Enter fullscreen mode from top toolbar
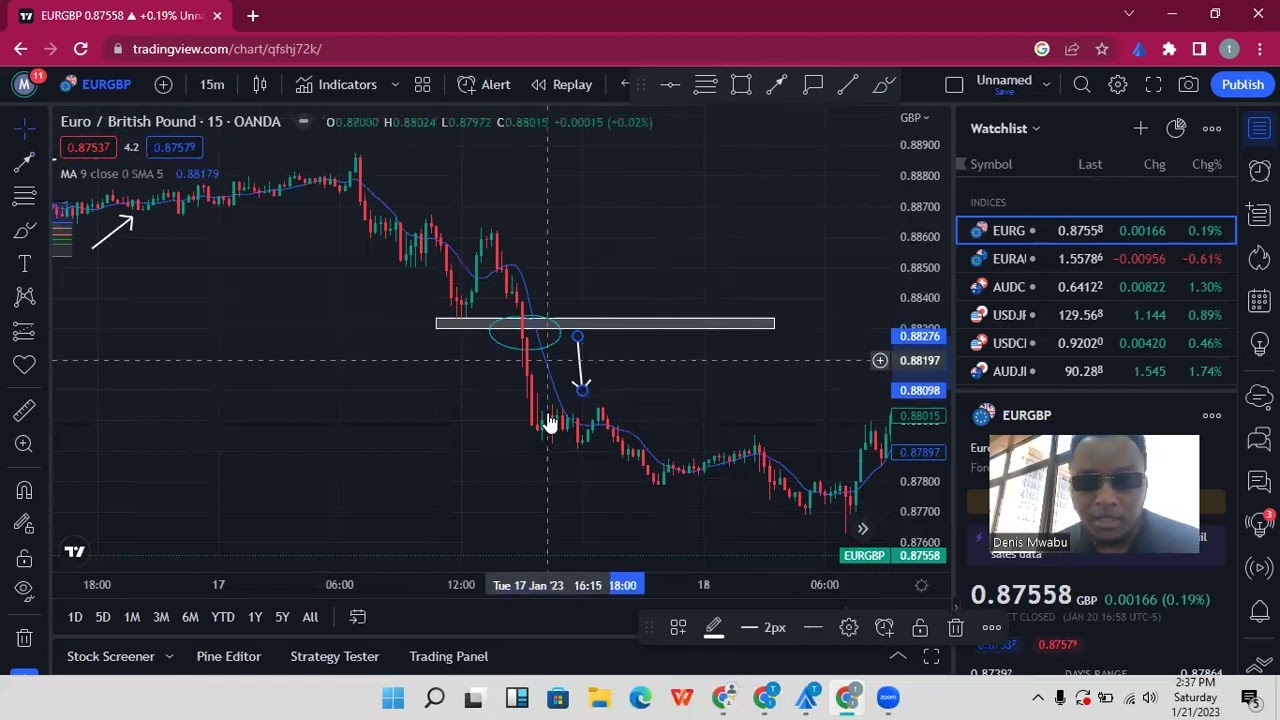 tap(1153, 85)
